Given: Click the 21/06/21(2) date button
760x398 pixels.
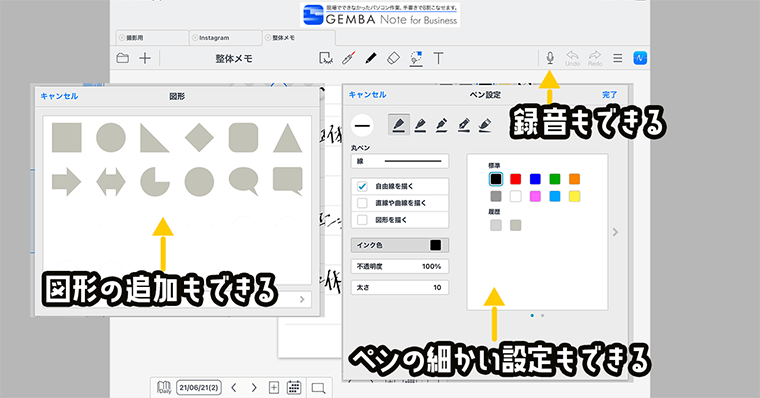Looking at the screenshot, I should (x=199, y=387).
